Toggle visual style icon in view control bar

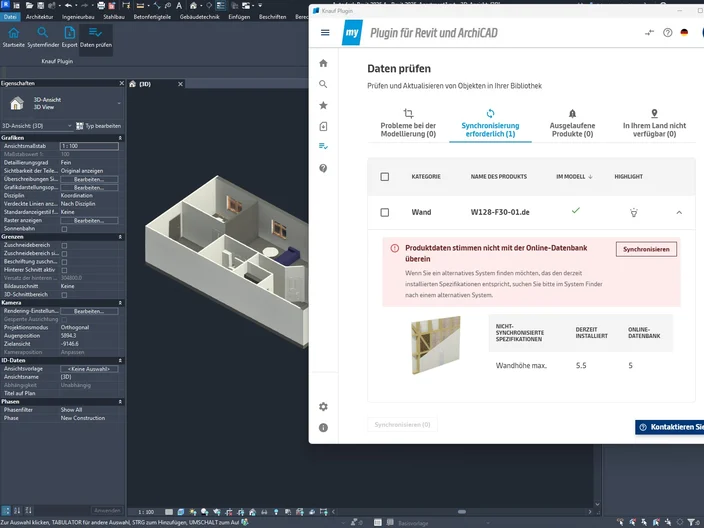tap(180, 512)
